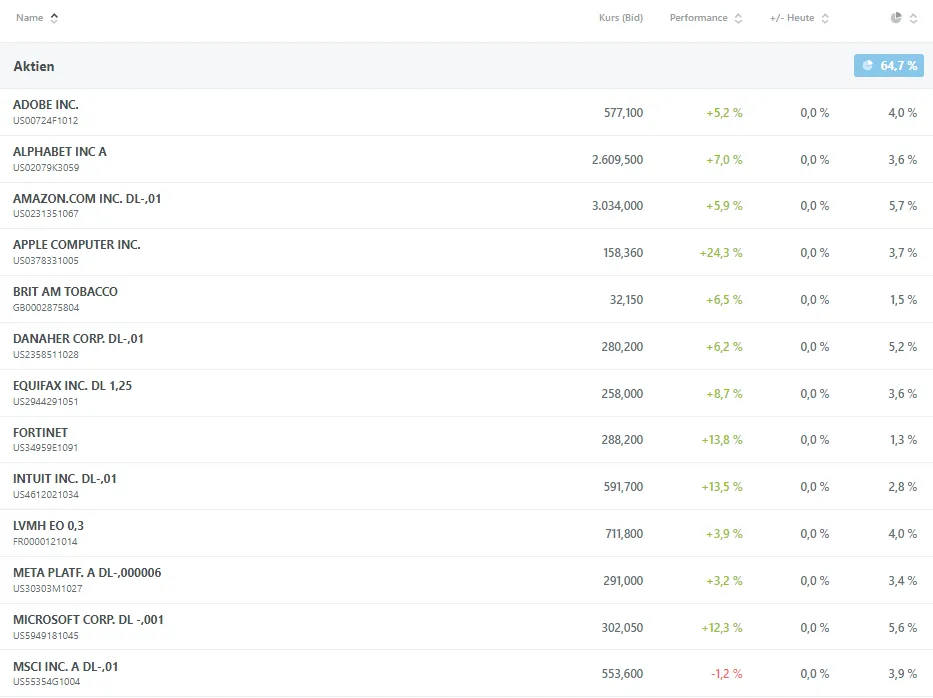Click Microsoft performance +12,3 %
The width and height of the screenshot is (933, 698).
(x=722, y=628)
